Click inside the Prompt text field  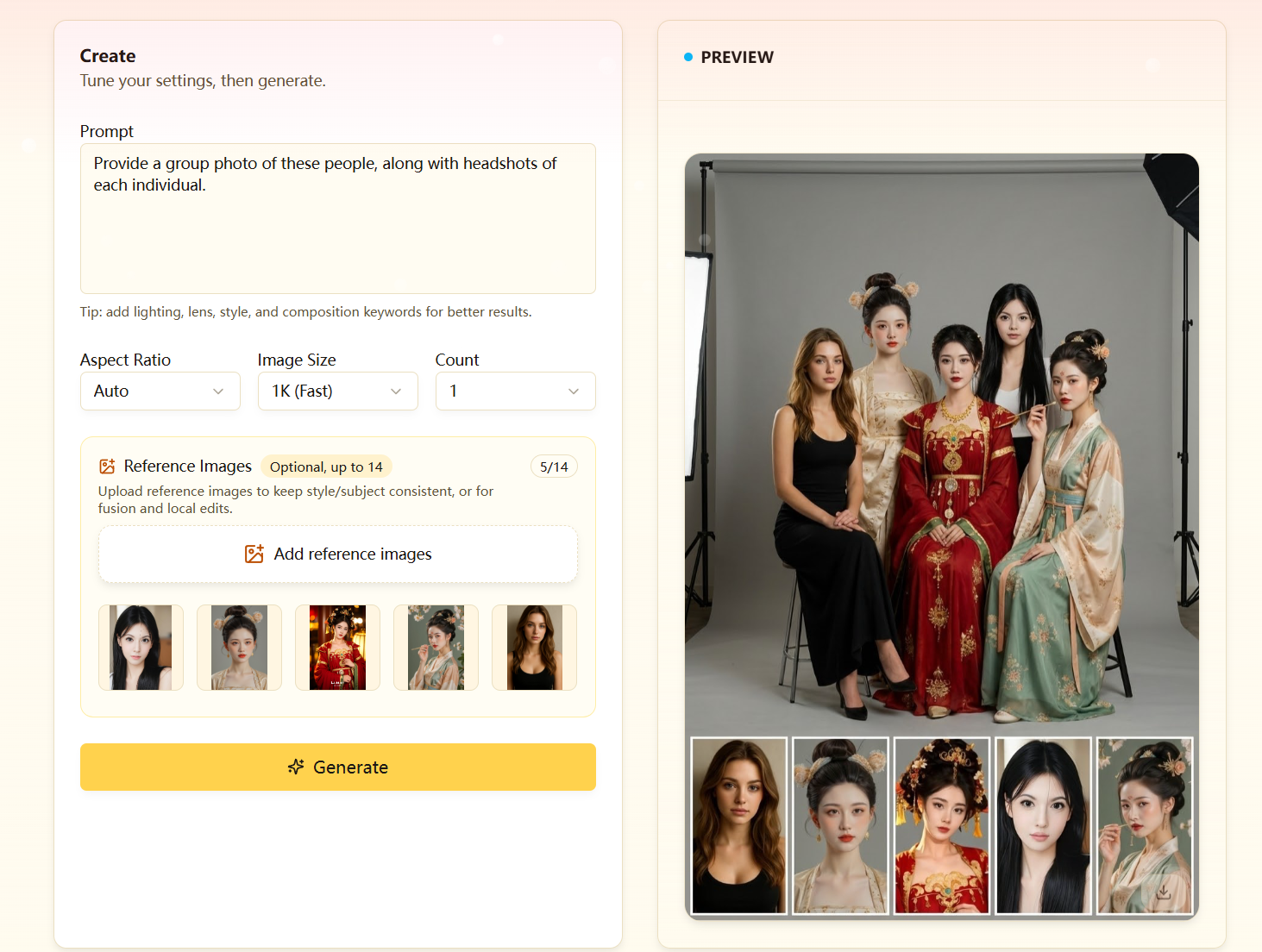click(337, 218)
